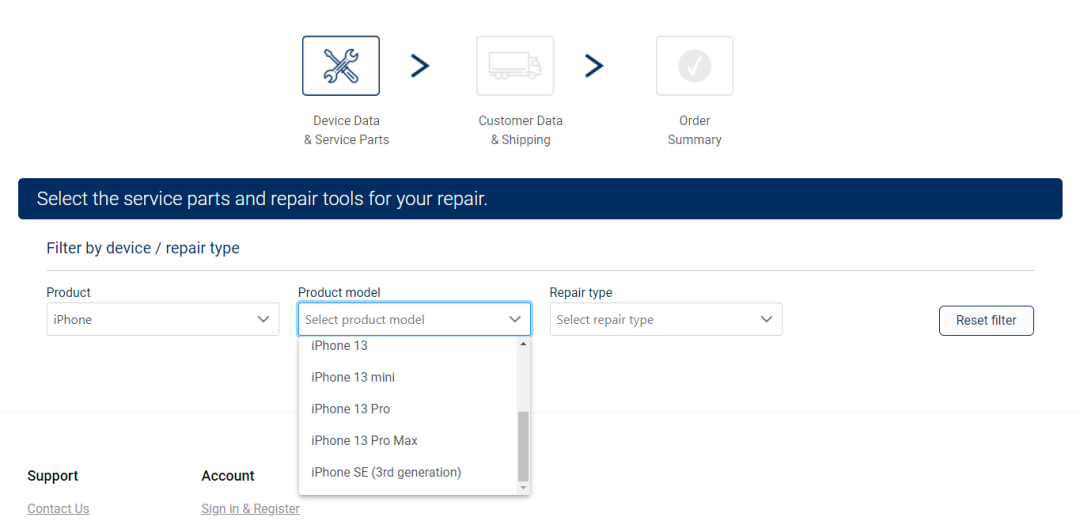1080x525 pixels.
Task: Open the Product dropdown showing iPhone
Action: tap(162, 320)
